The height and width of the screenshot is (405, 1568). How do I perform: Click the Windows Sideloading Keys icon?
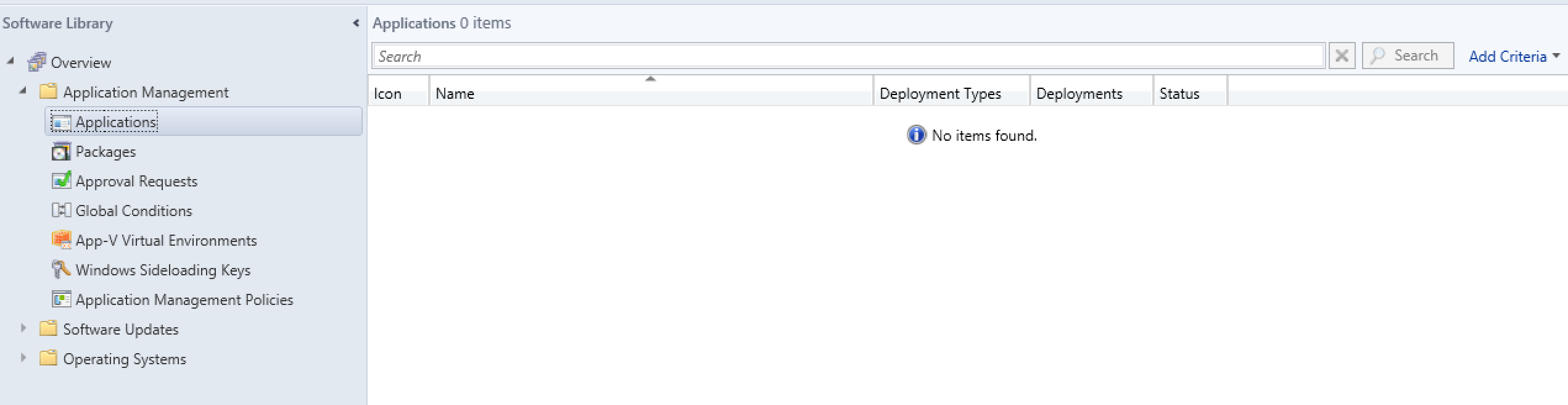(61, 270)
